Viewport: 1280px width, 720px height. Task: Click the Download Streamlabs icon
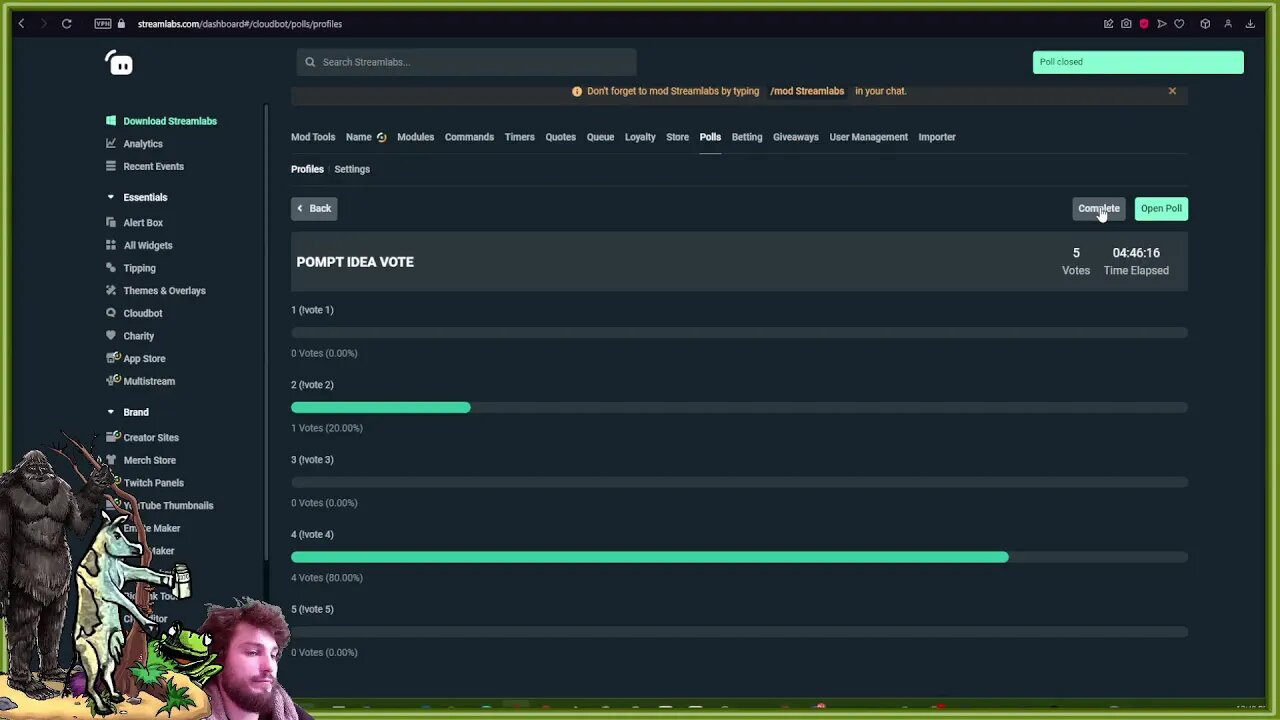[x=111, y=121]
